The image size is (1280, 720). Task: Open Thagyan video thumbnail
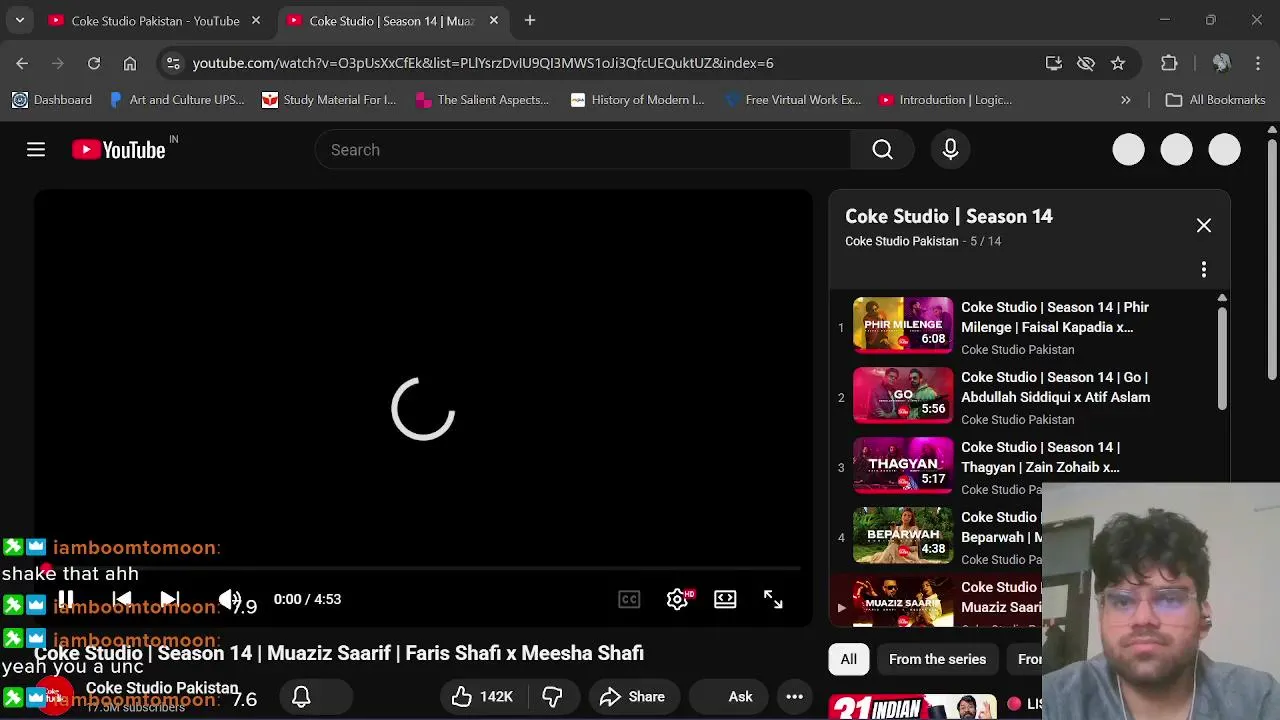tap(903, 465)
